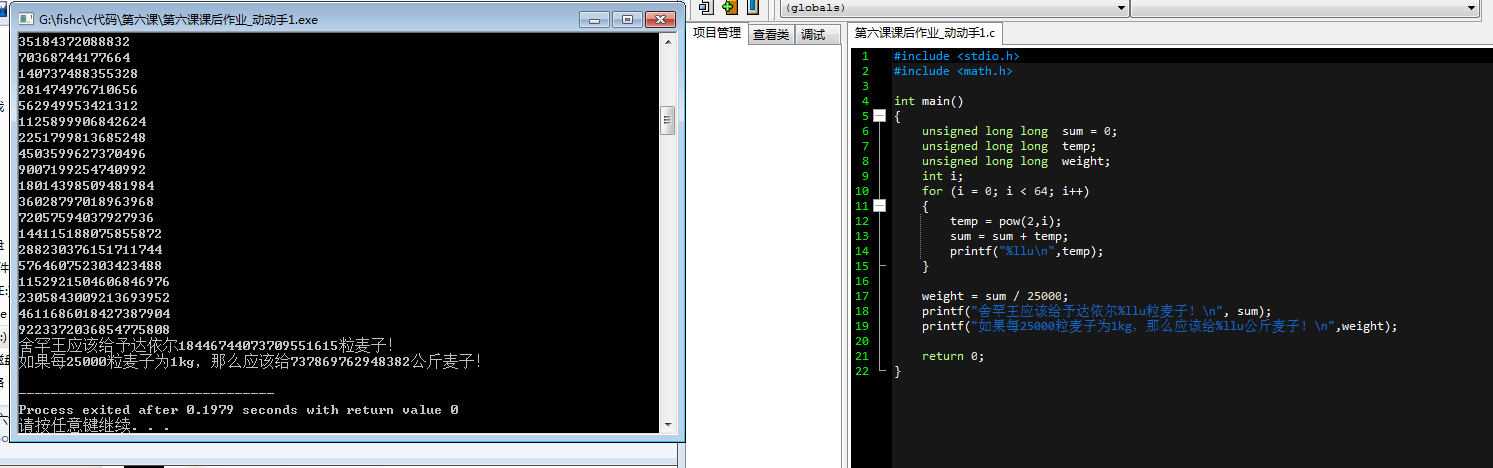Click the blue bookmark toolbar icon
This screenshot has width=1493, height=468.
tap(752, 7)
